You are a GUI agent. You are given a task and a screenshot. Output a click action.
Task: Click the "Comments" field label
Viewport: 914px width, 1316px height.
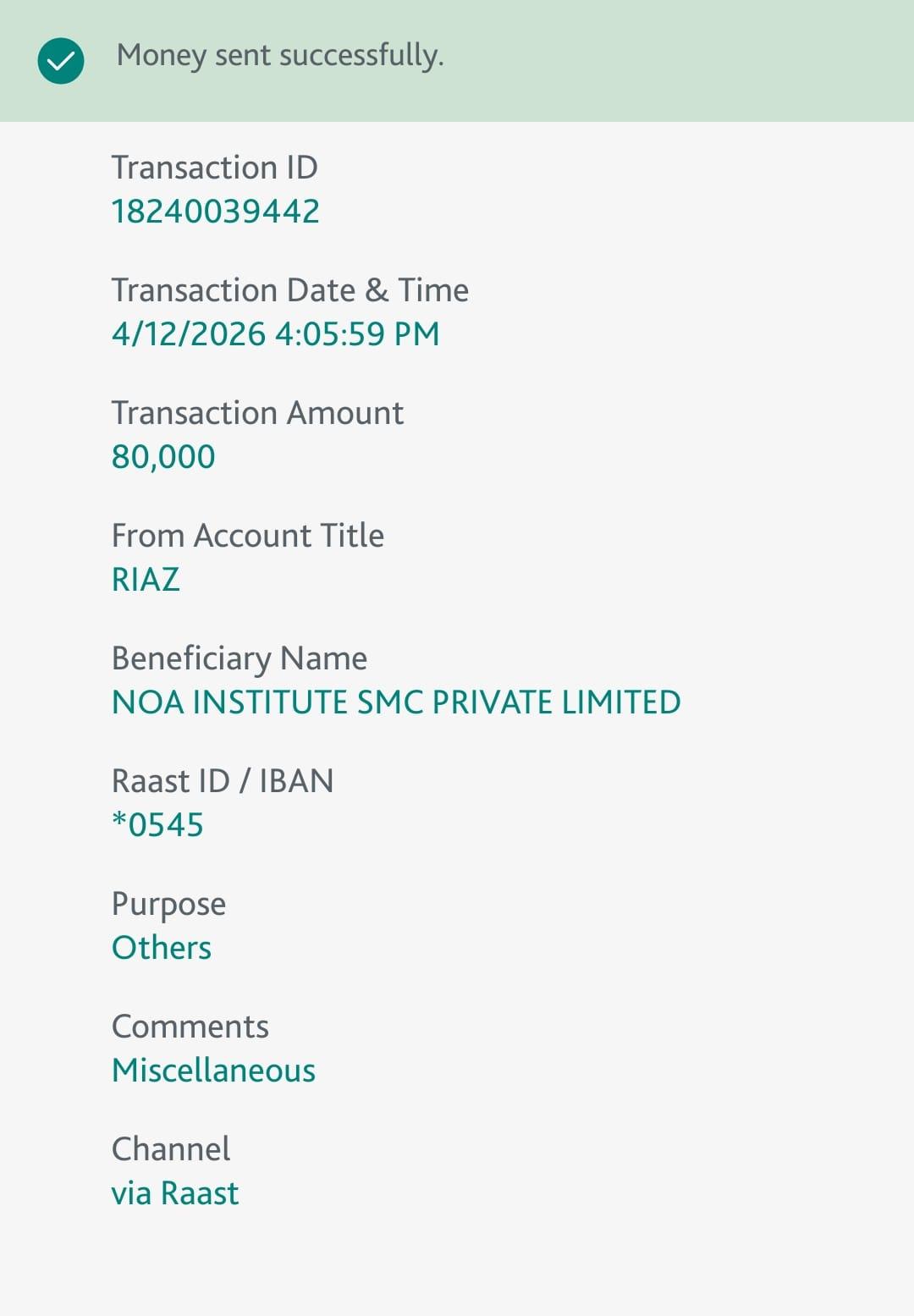(x=190, y=1027)
